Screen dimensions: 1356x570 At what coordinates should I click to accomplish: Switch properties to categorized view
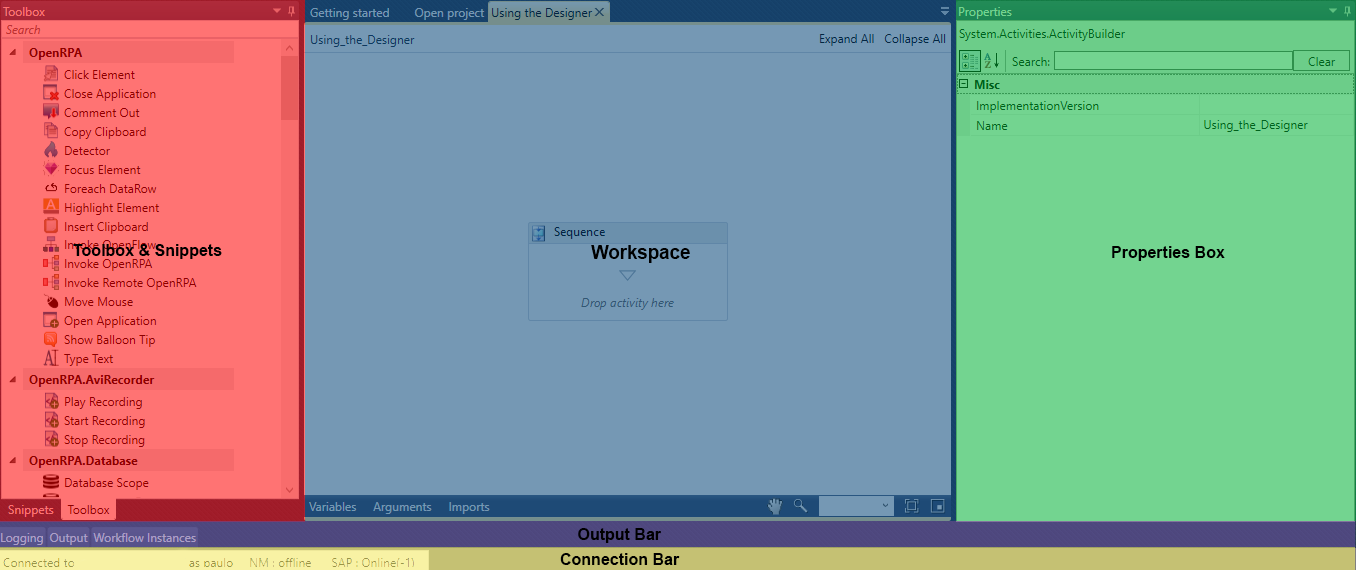(969, 61)
